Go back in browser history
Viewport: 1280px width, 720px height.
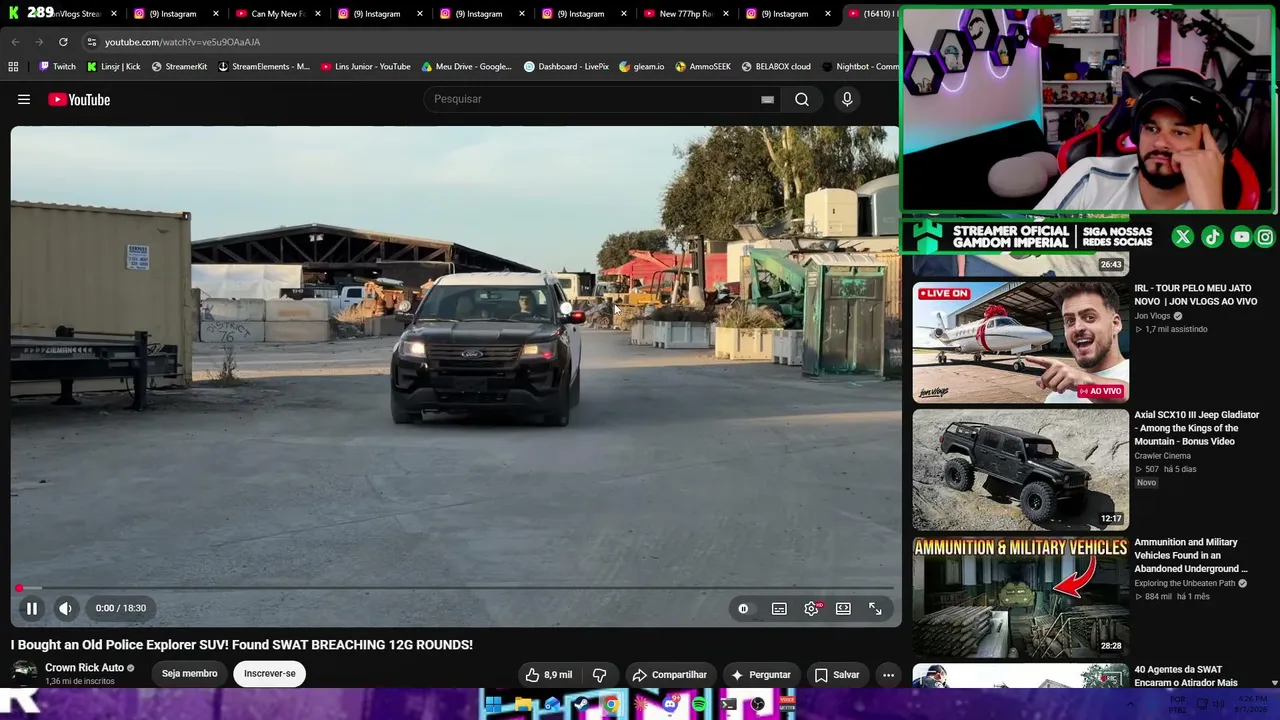(x=15, y=42)
